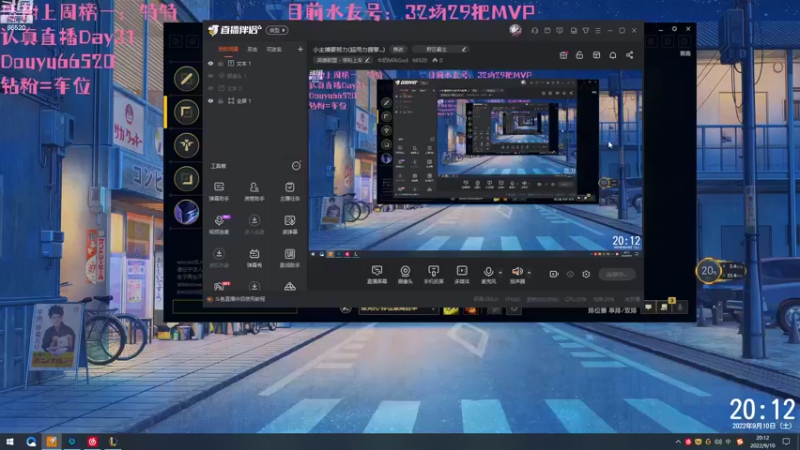Mute the 麦克风 microphone
This screenshot has width=800, height=450.
(488, 272)
